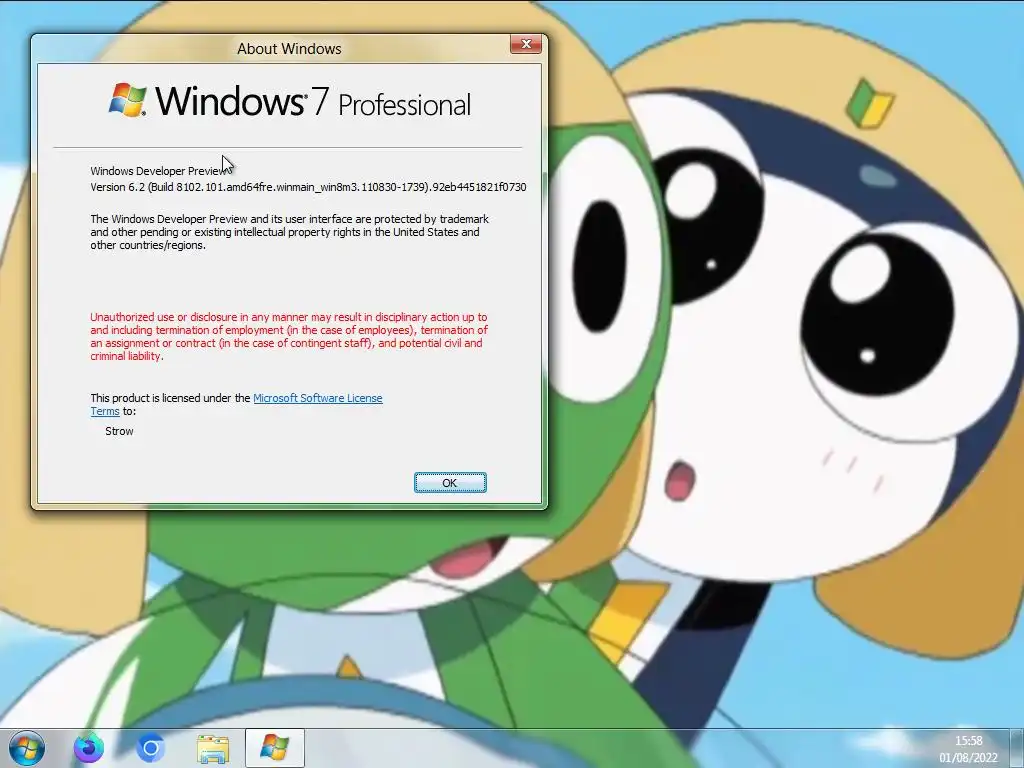Click the Show desktop strip beside the clock
This screenshot has height=768, width=1024.
coord(1016,748)
